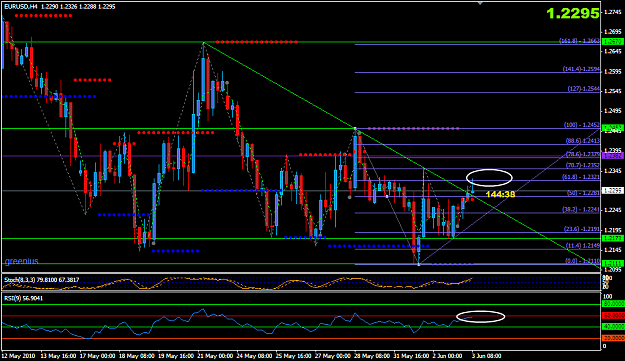The width and height of the screenshot is (625, 361).
Task: Select the Fibonacci label (50) - 1.2281
Action: [x=583, y=193]
